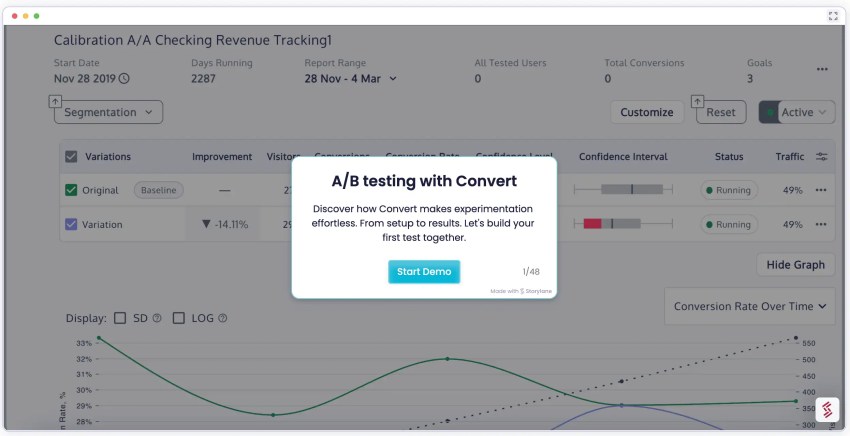Click the green graph point at 32%
The width and height of the screenshot is (850, 436).
click(x=447, y=359)
